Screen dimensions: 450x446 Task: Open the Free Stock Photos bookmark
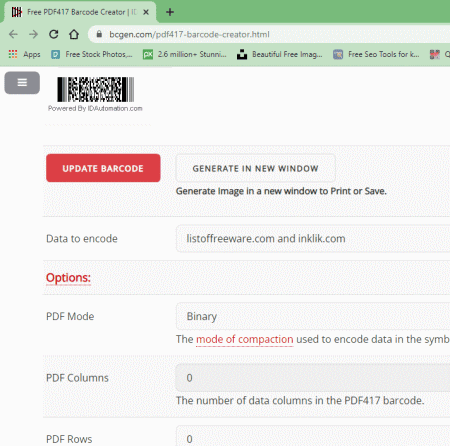[92, 54]
